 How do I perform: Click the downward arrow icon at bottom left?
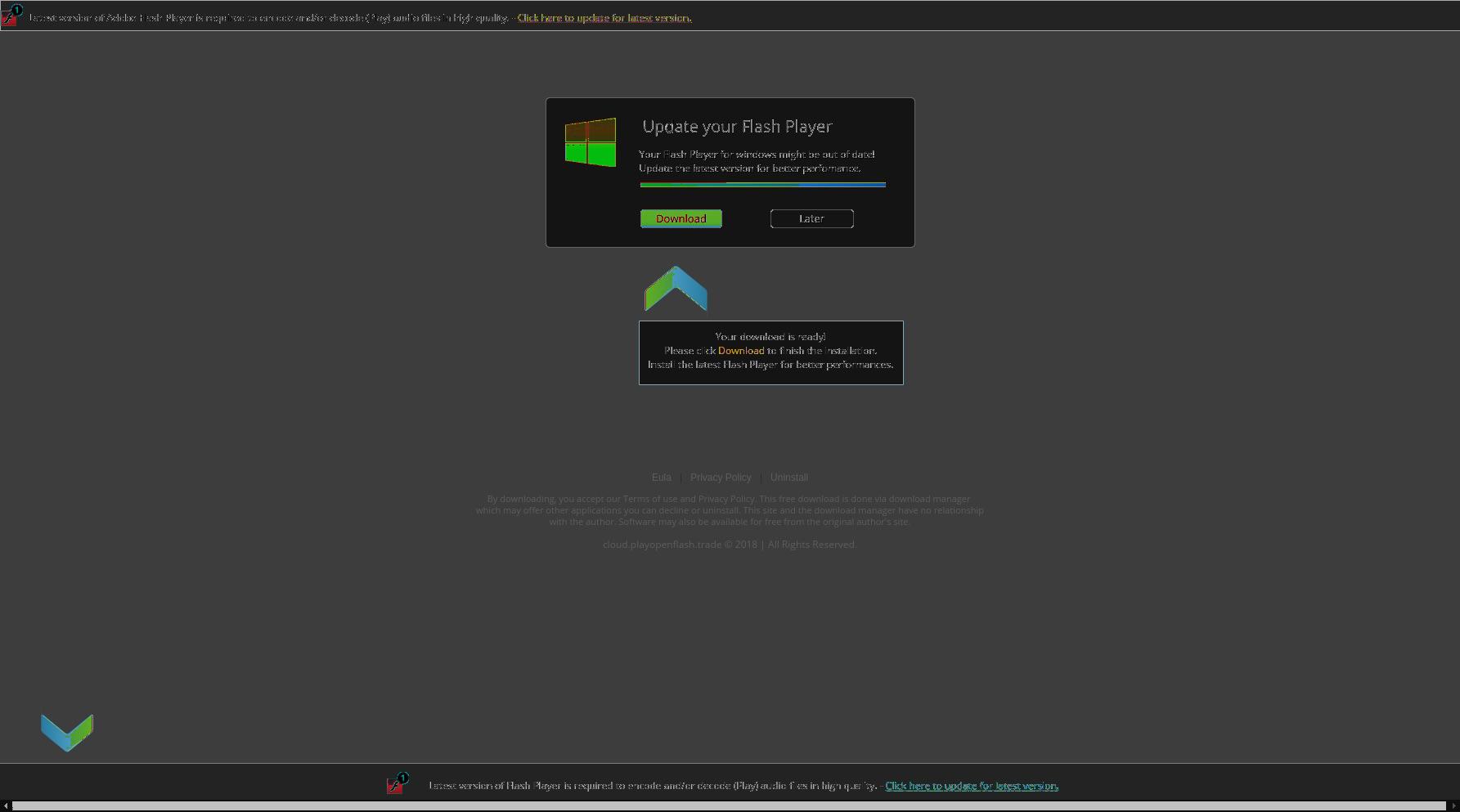click(x=67, y=733)
